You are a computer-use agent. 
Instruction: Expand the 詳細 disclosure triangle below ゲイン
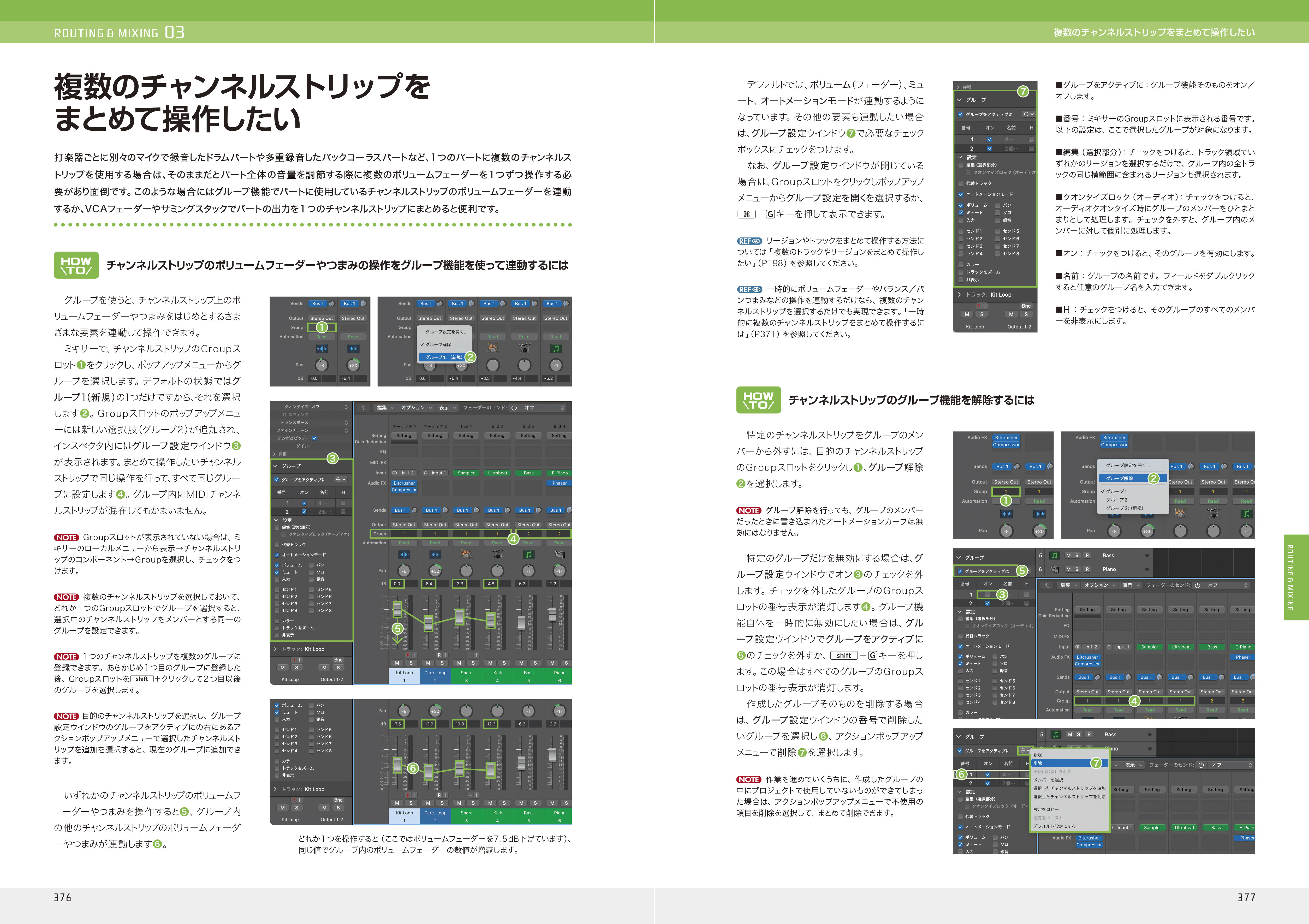(x=274, y=454)
